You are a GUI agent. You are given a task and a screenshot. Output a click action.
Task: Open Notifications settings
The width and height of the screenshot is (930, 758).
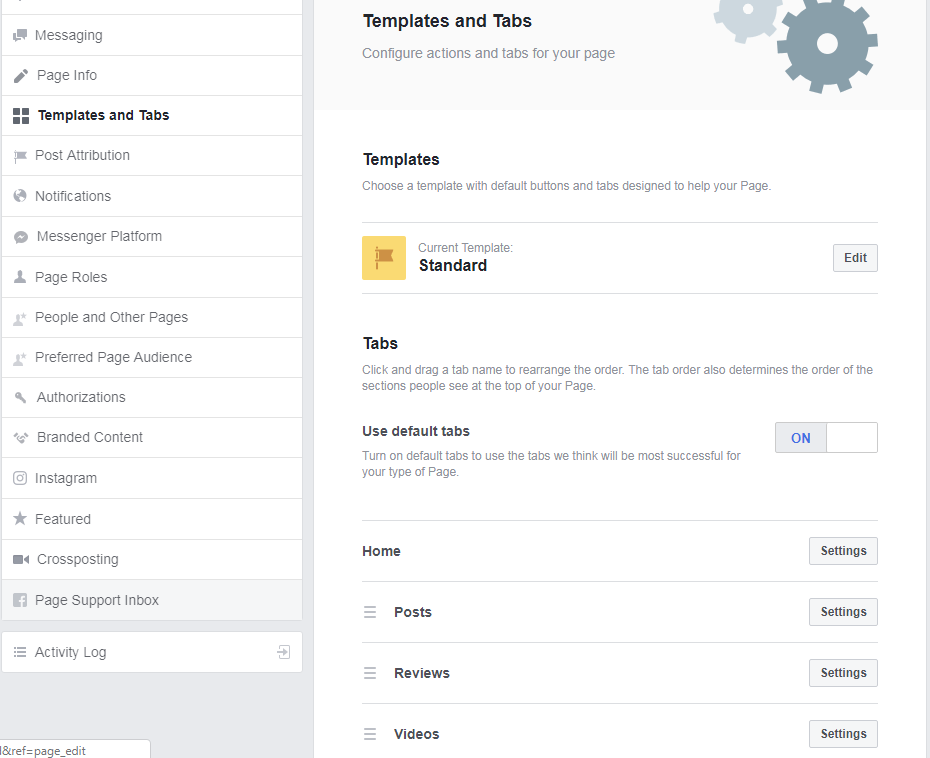coord(152,196)
